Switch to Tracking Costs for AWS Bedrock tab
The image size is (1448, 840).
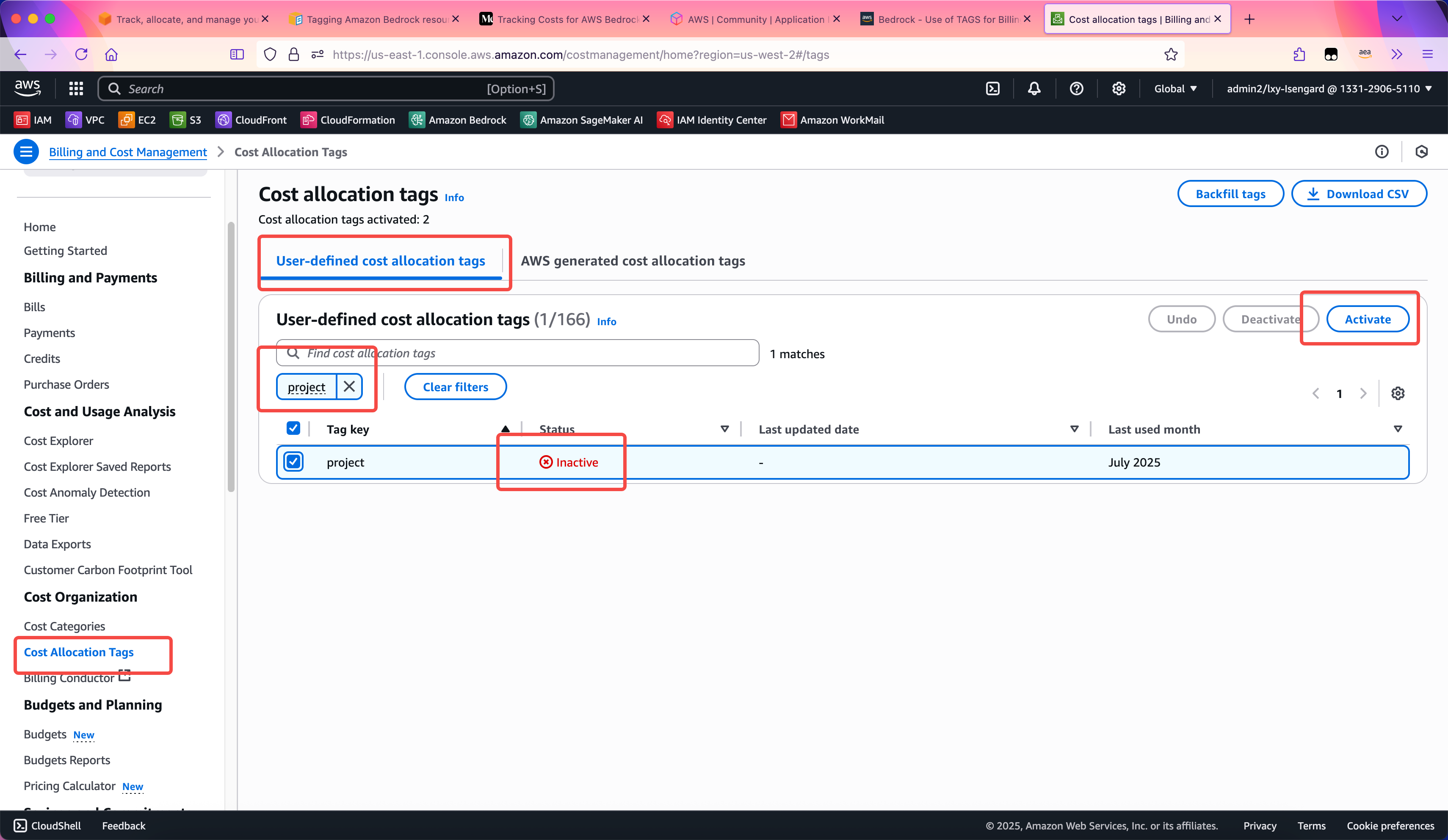click(566, 19)
